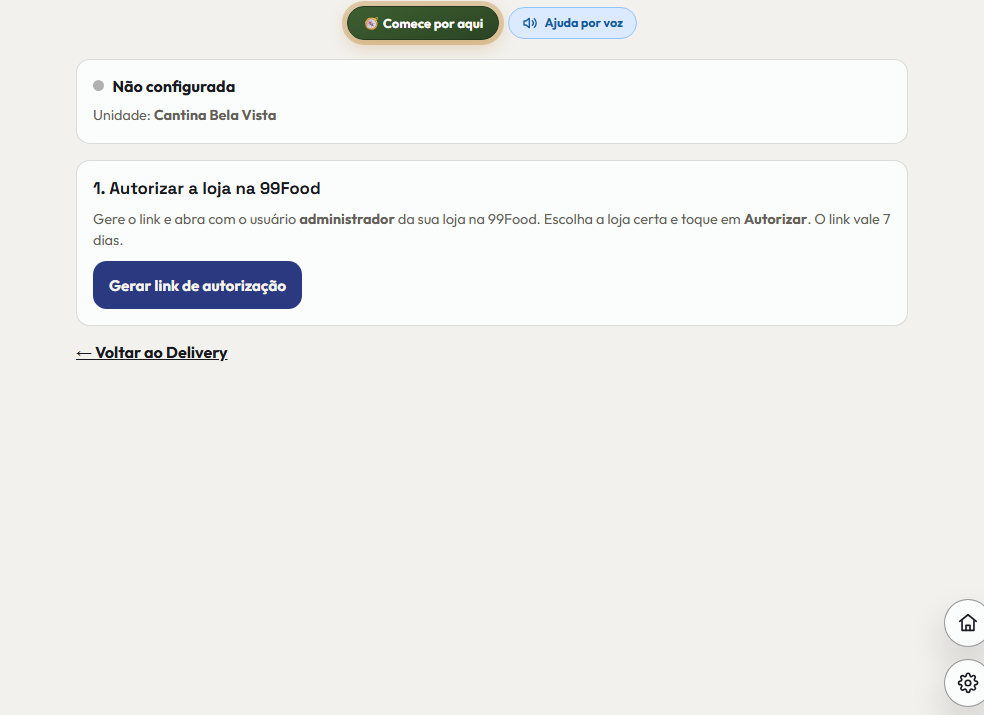The width and height of the screenshot is (984, 715).
Task: Click the left arrow before Voltar ao Delivery
Action: point(83,353)
